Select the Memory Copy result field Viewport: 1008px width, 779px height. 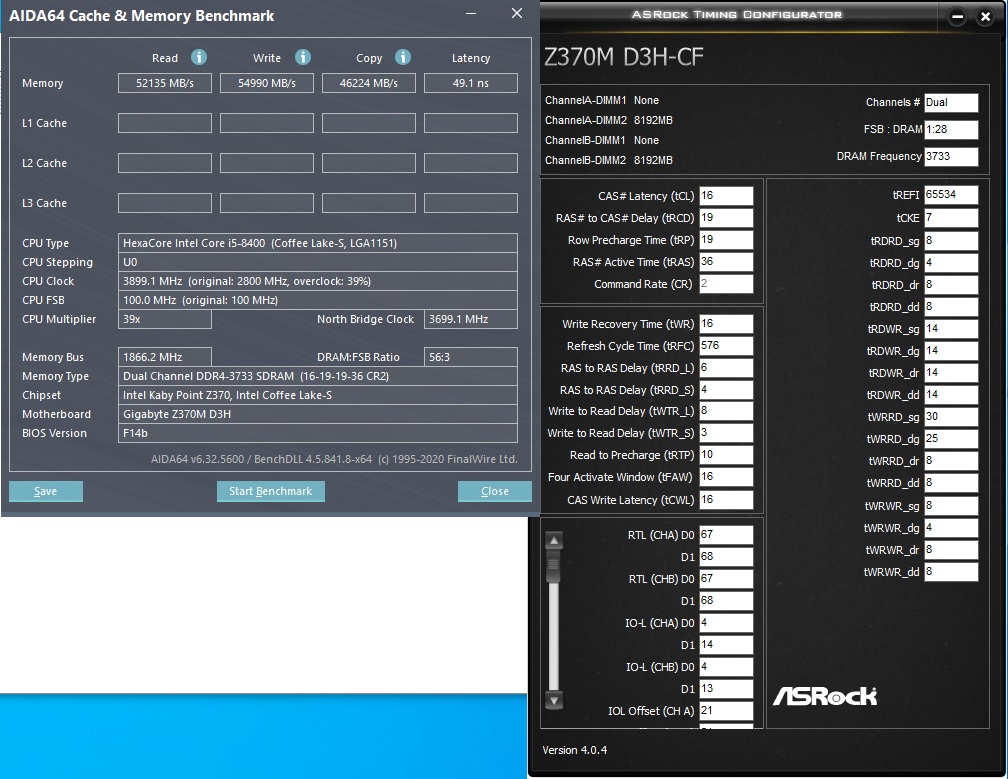pos(369,83)
